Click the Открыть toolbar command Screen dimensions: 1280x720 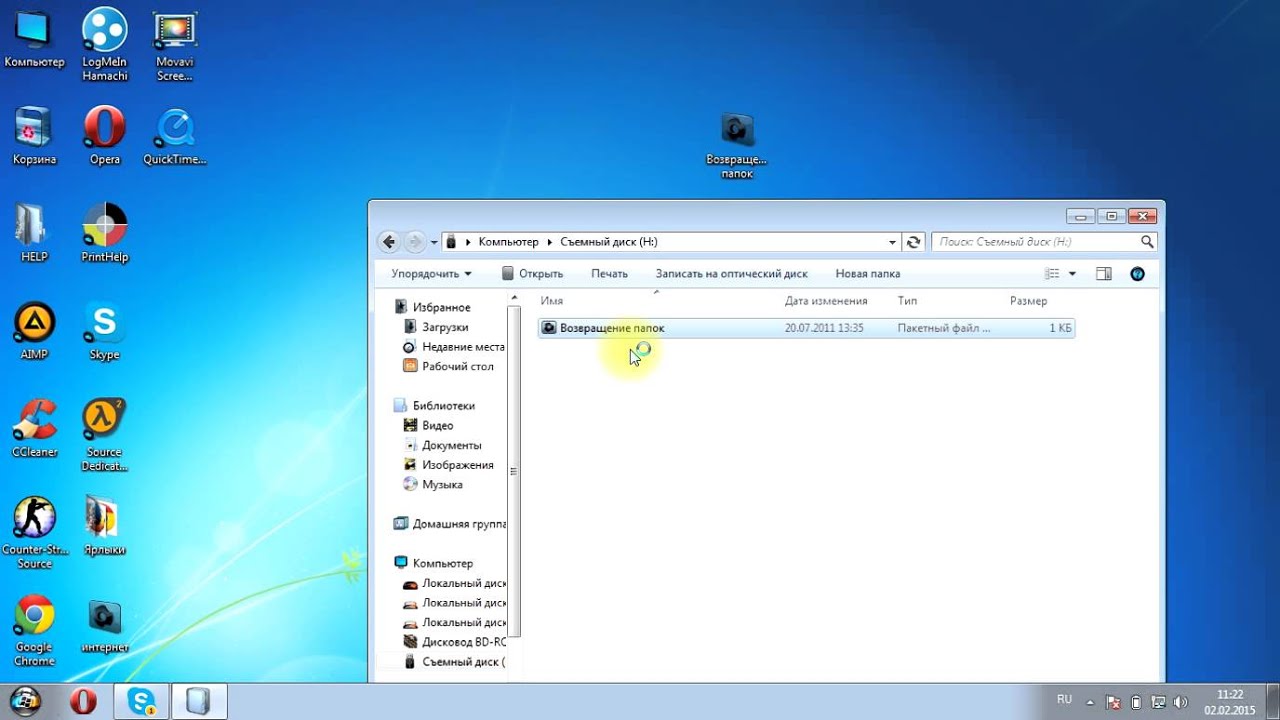(x=532, y=274)
